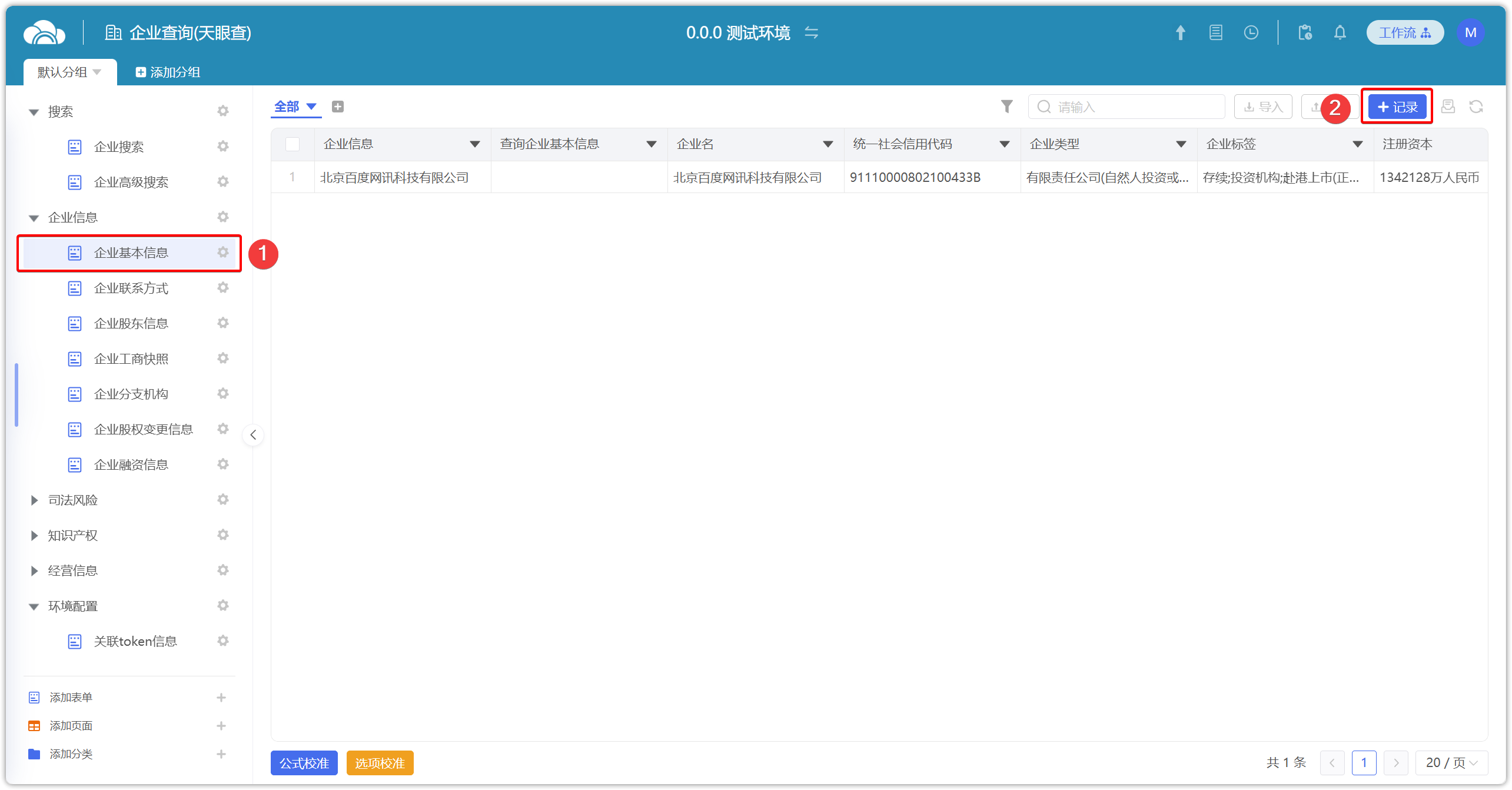
Task: Click the print icon right of the record button
Action: point(1448,107)
